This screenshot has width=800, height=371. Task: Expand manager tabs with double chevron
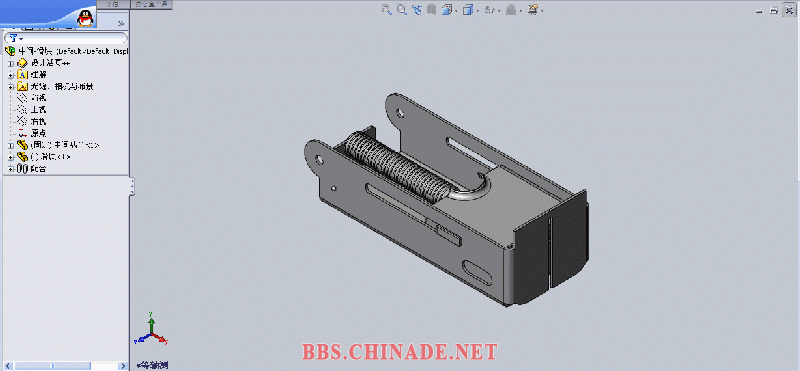pyautogui.click(x=121, y=23)
